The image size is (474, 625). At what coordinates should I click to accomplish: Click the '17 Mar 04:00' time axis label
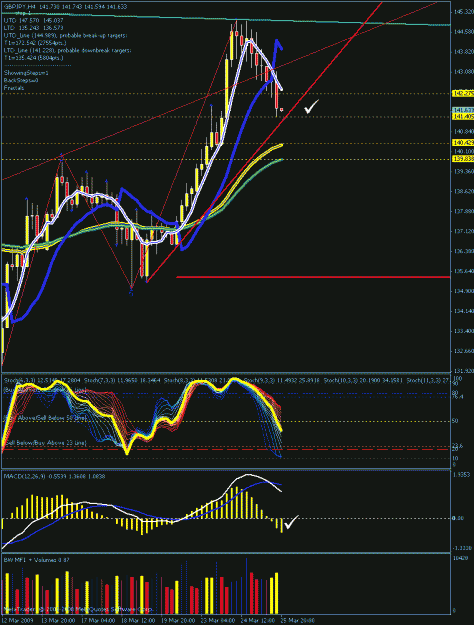pos(98,621)
